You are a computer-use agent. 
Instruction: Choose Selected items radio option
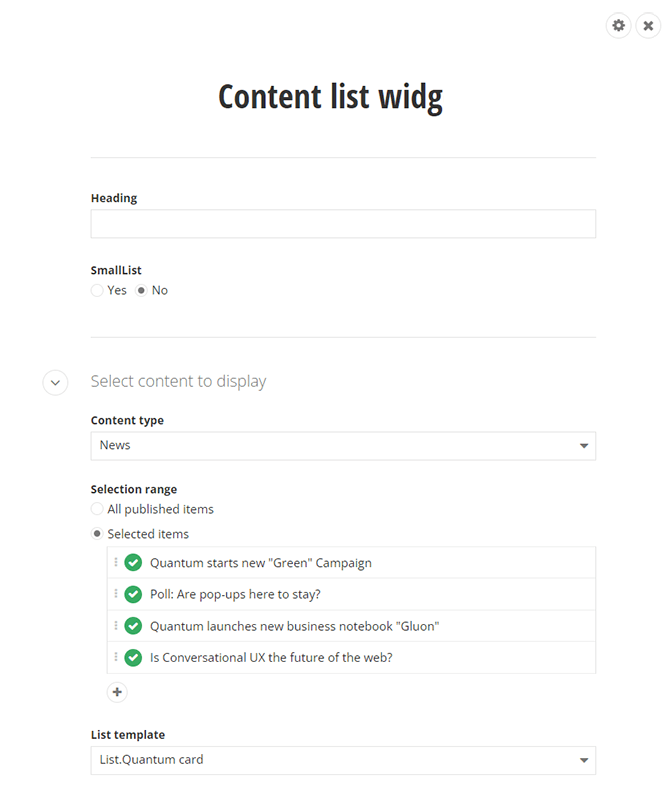(97, 534)
